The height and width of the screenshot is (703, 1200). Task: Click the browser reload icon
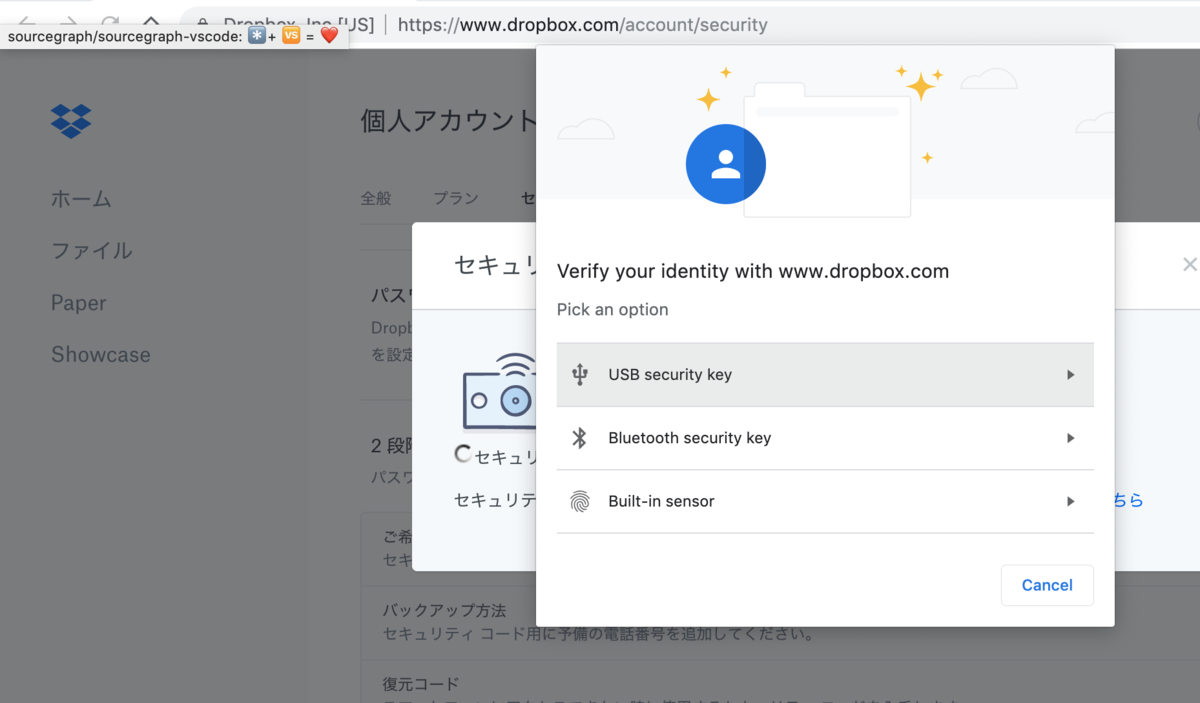tap(109, 22)
